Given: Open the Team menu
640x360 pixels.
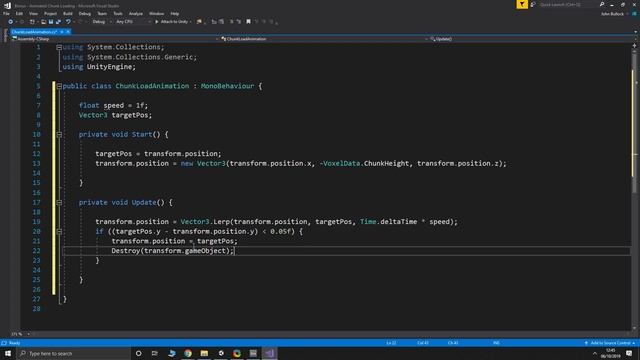Looking at the screenshot, I should pyautogui.click(x=102, y=13).
